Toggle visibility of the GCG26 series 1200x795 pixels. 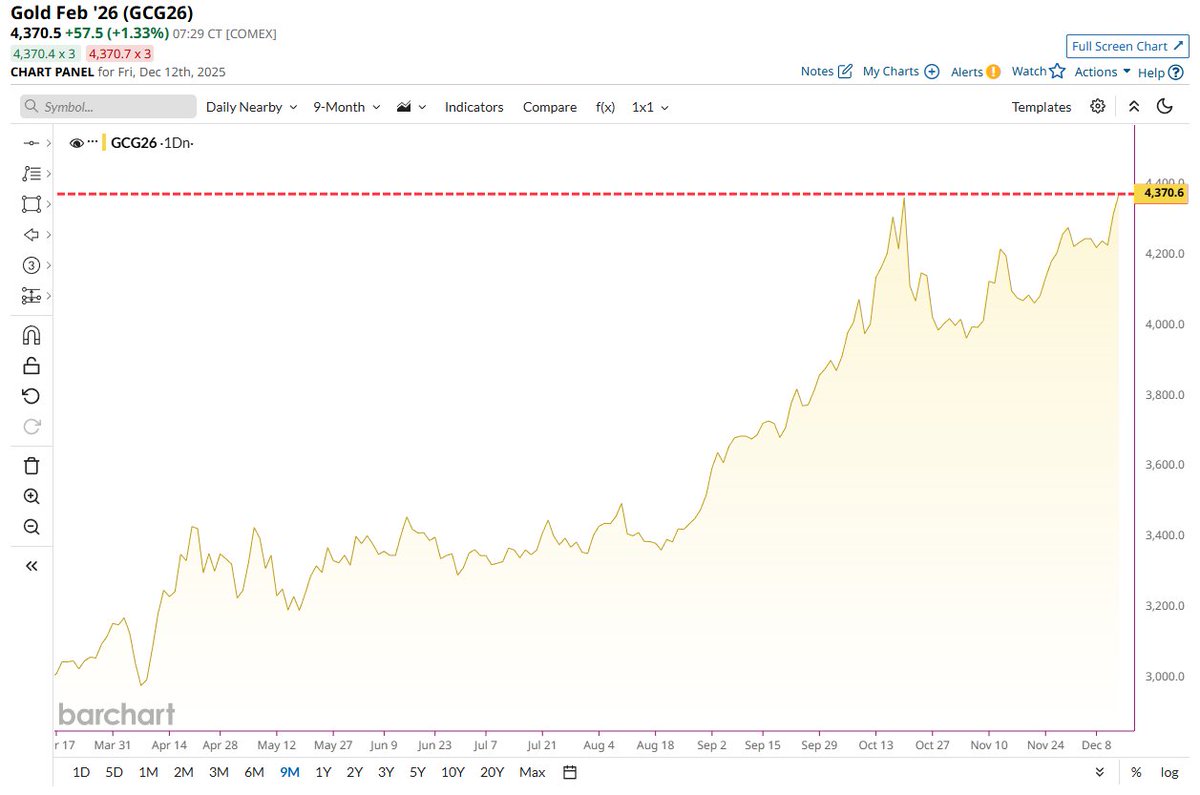click(77, 143)
